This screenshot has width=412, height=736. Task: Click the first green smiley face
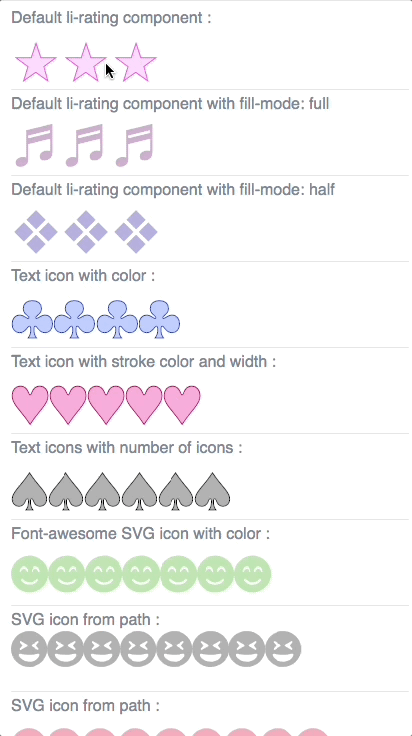pyautogui.click(x=30, y=574)
